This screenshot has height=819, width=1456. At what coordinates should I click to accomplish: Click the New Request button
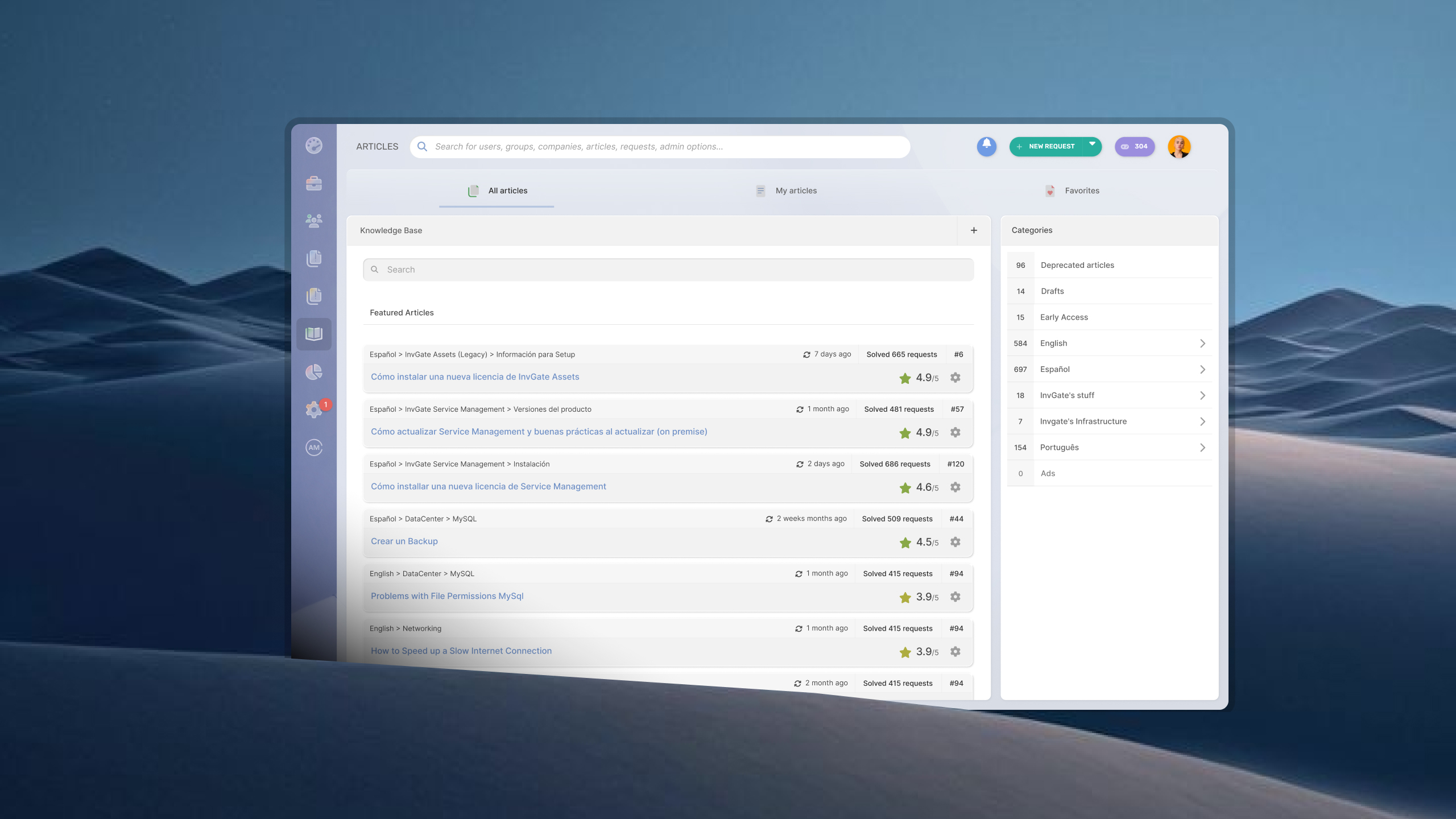point(1046,147)
